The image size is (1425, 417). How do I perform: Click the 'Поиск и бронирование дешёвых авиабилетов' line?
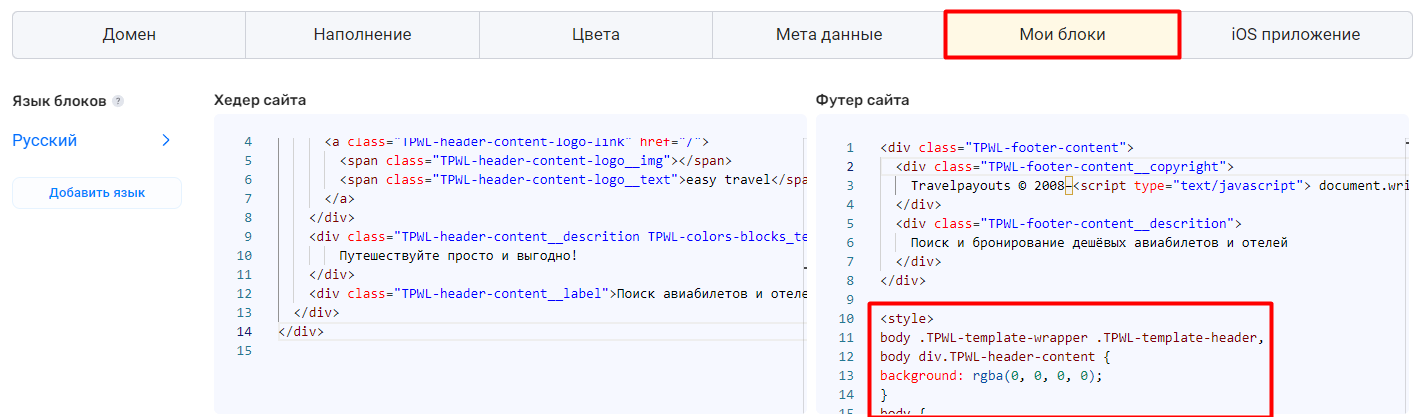[x=1099, y=243]
